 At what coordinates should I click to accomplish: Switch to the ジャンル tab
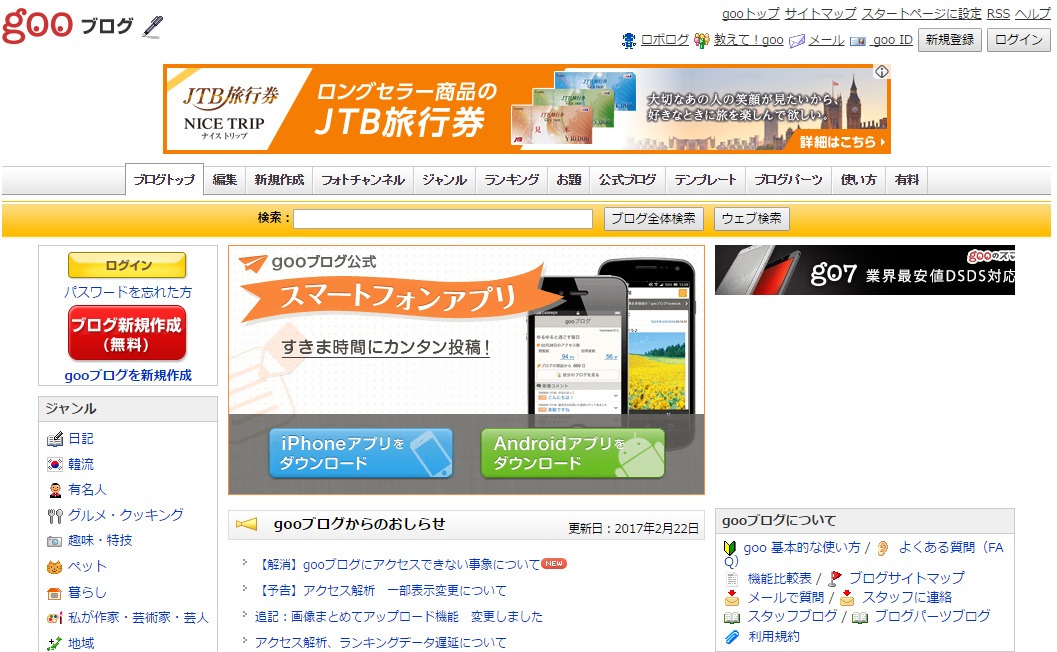tap(444, 180)
